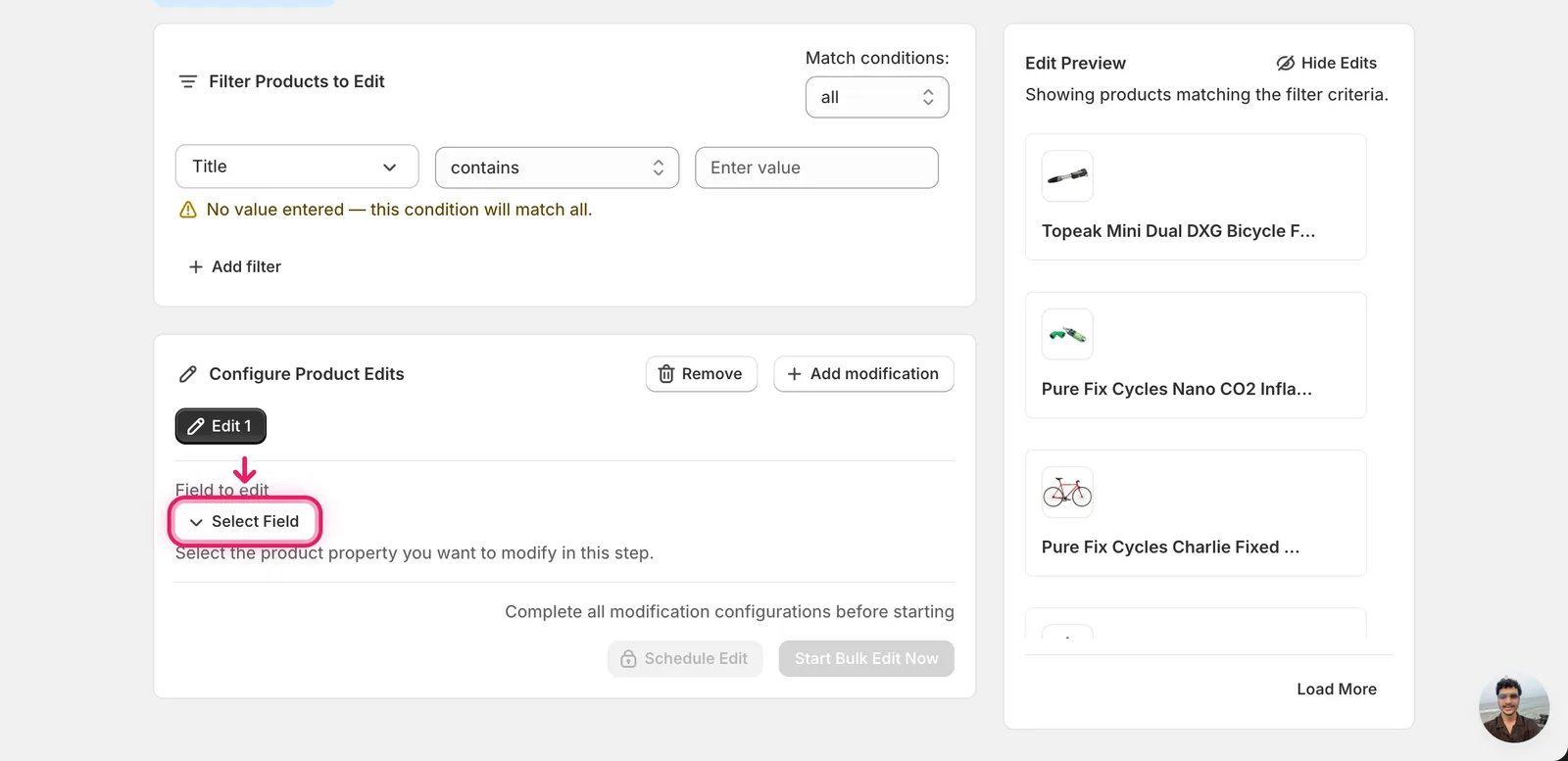
Task: Open the Title field dropdown
Action: pyautogui.click(x=297, y=166)
